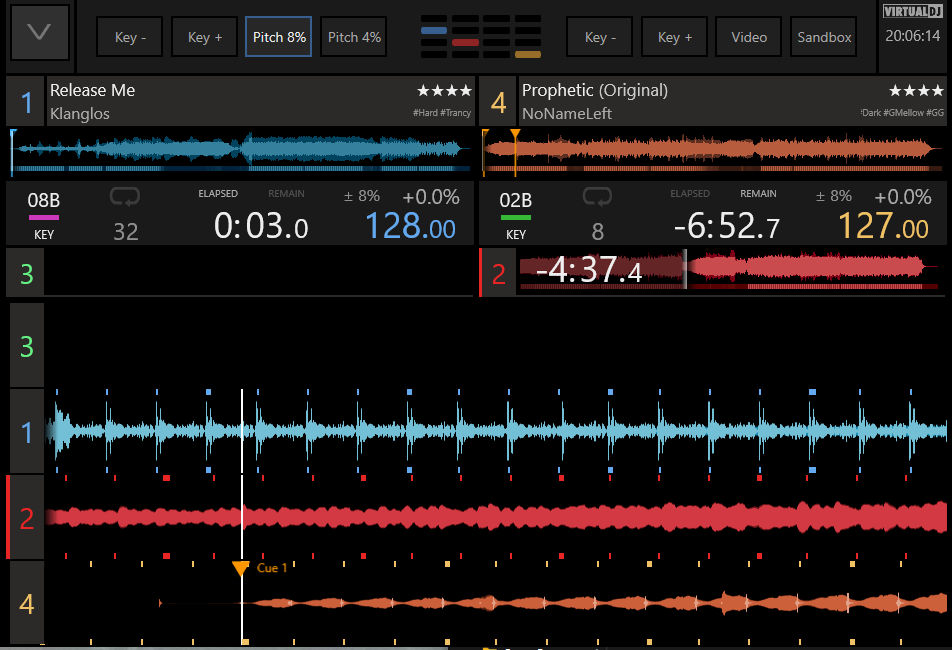Click the left deck Key - button
Screen dimensions: 952x650
pyautogui.click(x=130, y=37)
